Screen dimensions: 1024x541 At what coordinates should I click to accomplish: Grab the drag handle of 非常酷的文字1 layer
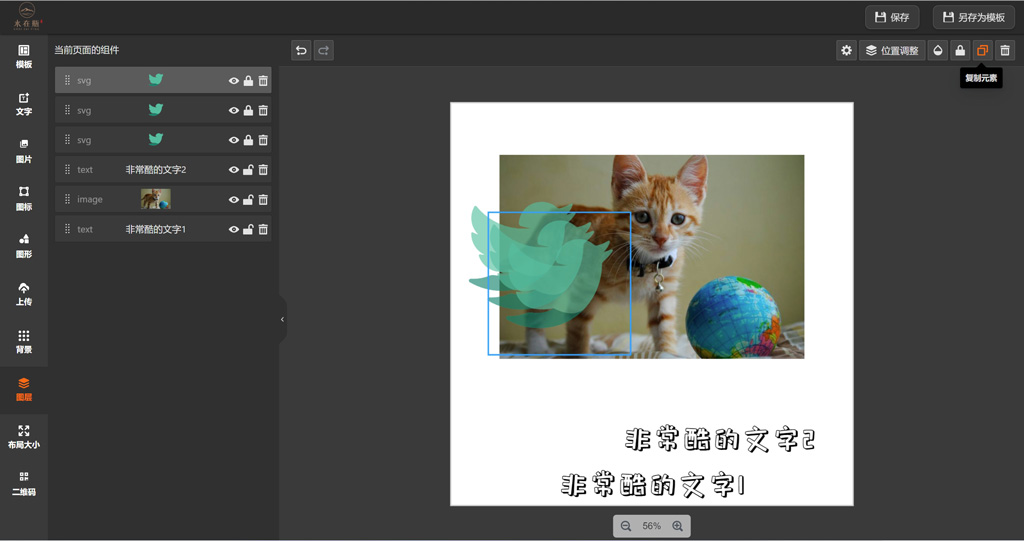[x=67, y=229]
